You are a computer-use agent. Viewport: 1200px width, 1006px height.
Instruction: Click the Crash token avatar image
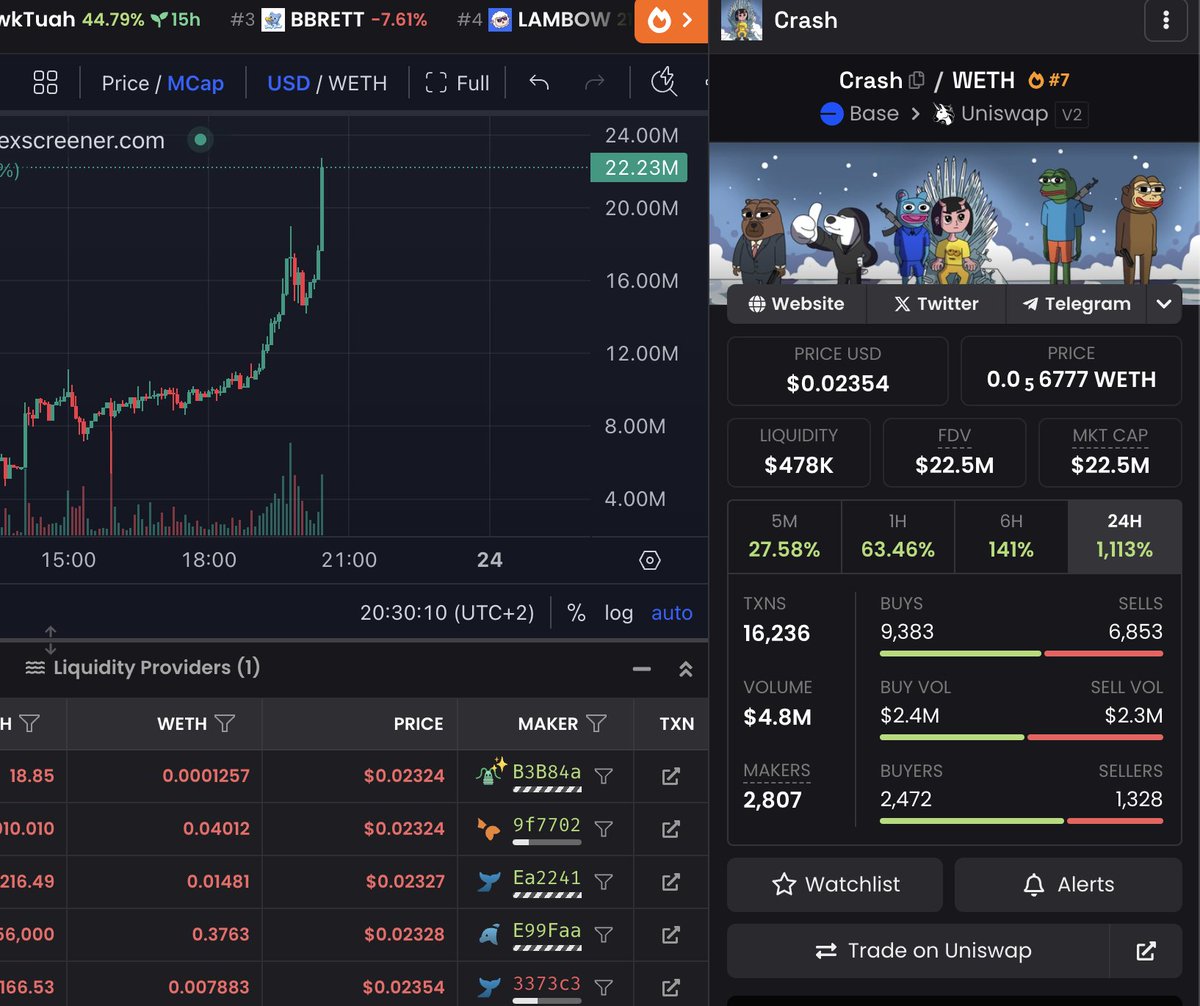(x=741, y=20)
